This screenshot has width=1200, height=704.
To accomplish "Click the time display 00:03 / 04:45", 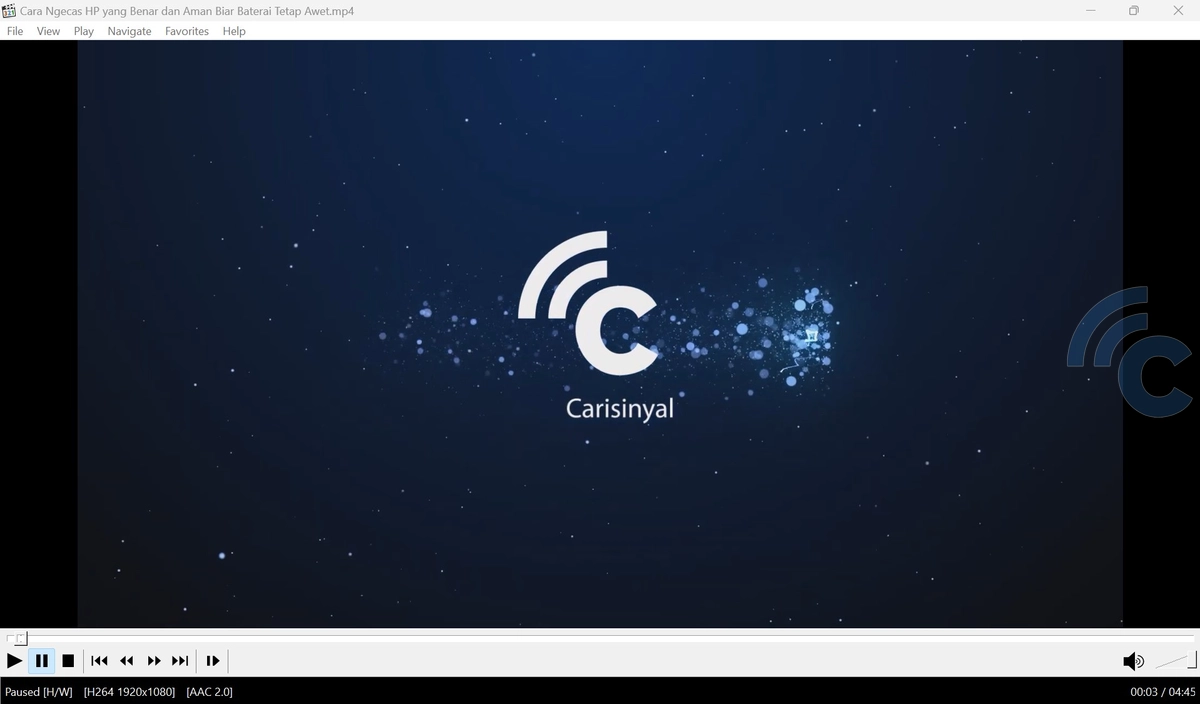I will coord(1163,692).
